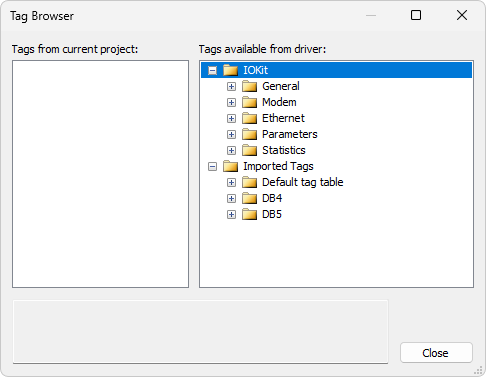The height and width of the screenshot is (377, 486).
Task: Click the Imported Tags folder icon
Action: [x=230, y=166]
